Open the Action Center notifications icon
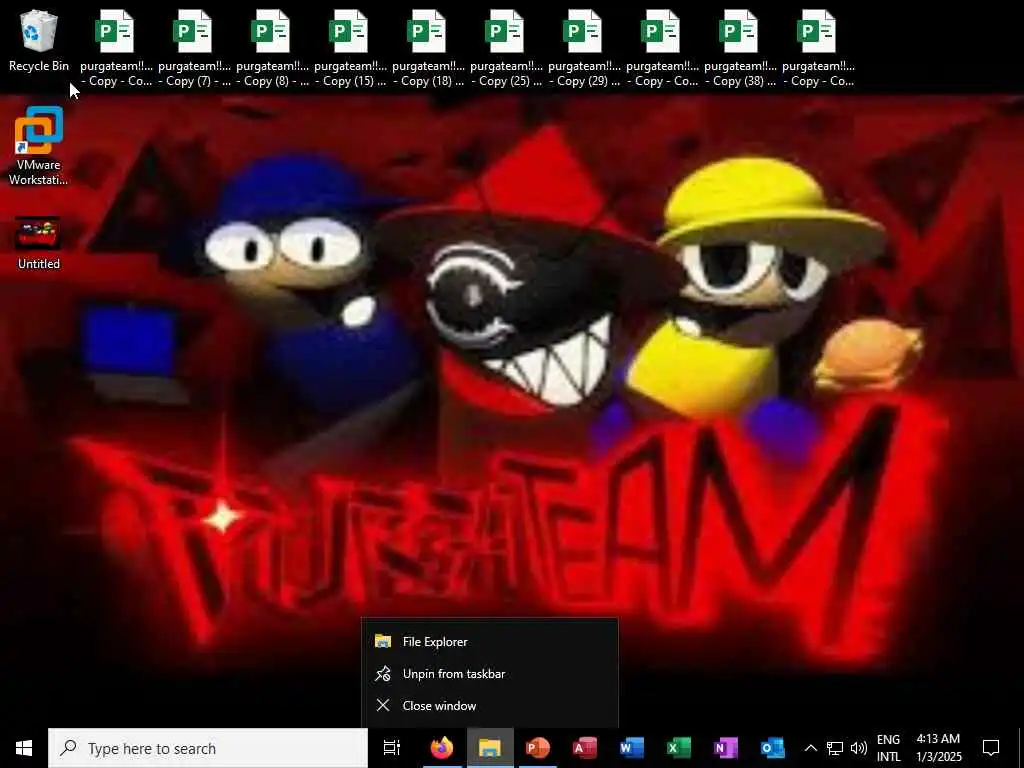 991,748
